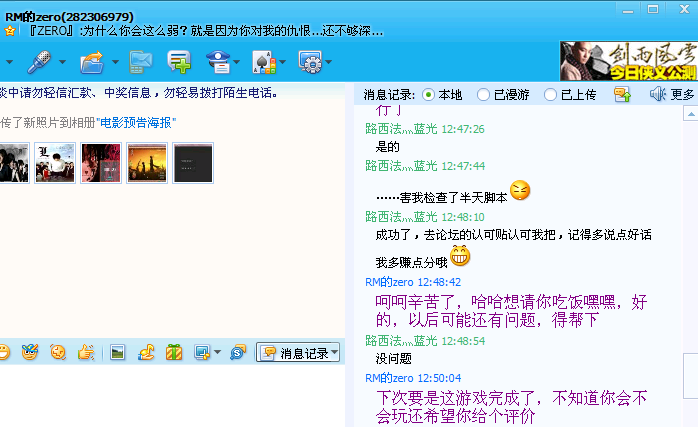698x427 pixels.
Task: Open voice chat options dropdown arrow
Action: (62, 62)
